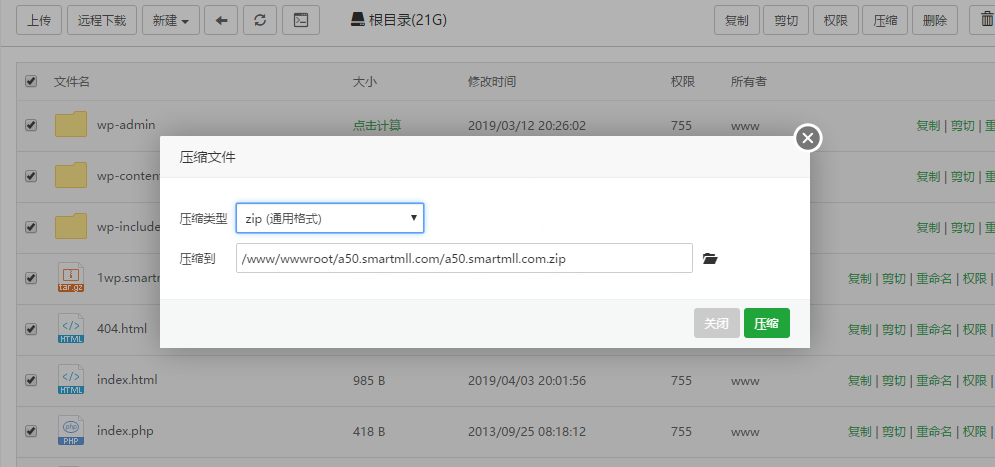Screen dimensions: 995x467
Task: Open the compression type zip dropdown
Action: [330, 218]
